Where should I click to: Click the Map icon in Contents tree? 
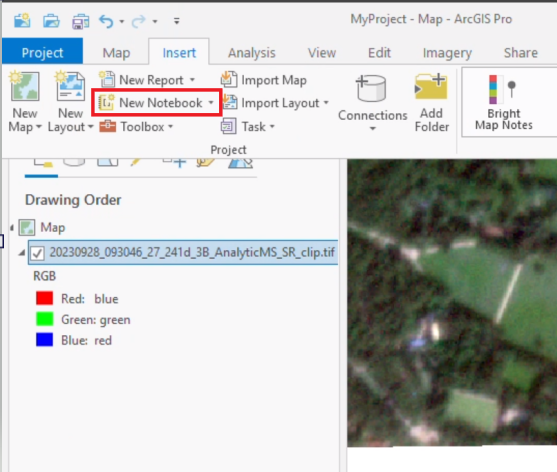pos(27,228)
